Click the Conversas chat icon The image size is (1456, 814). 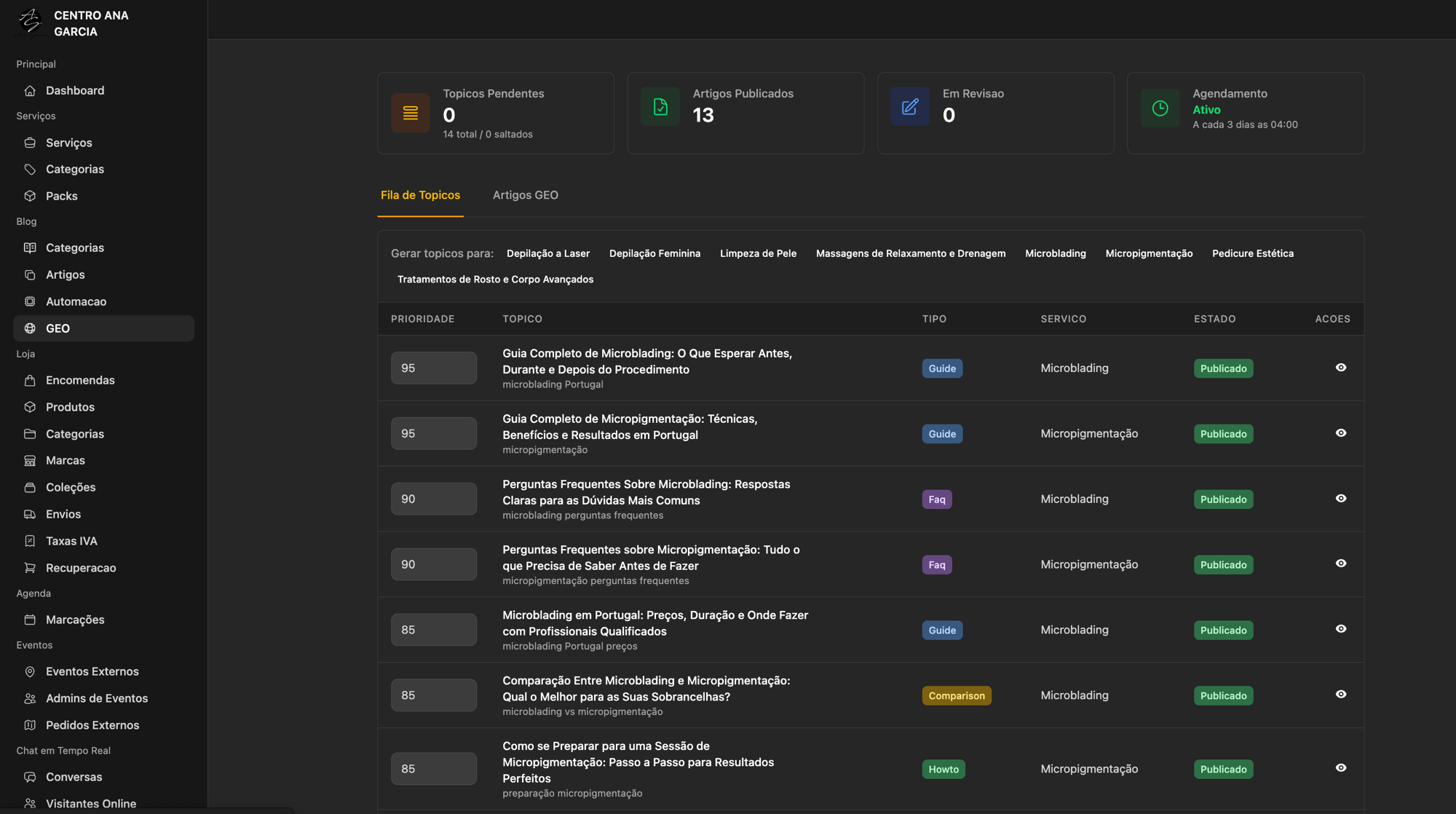tap(30, 778)
